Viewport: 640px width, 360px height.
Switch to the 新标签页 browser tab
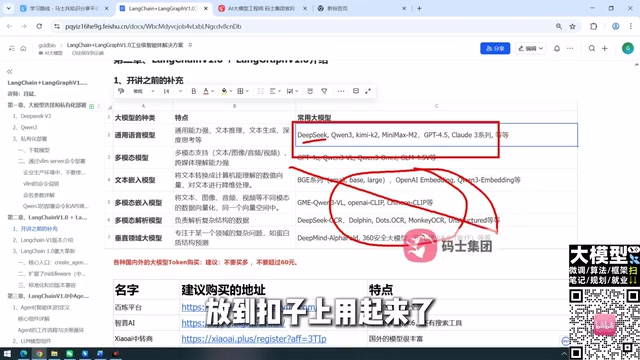(362, 8)
